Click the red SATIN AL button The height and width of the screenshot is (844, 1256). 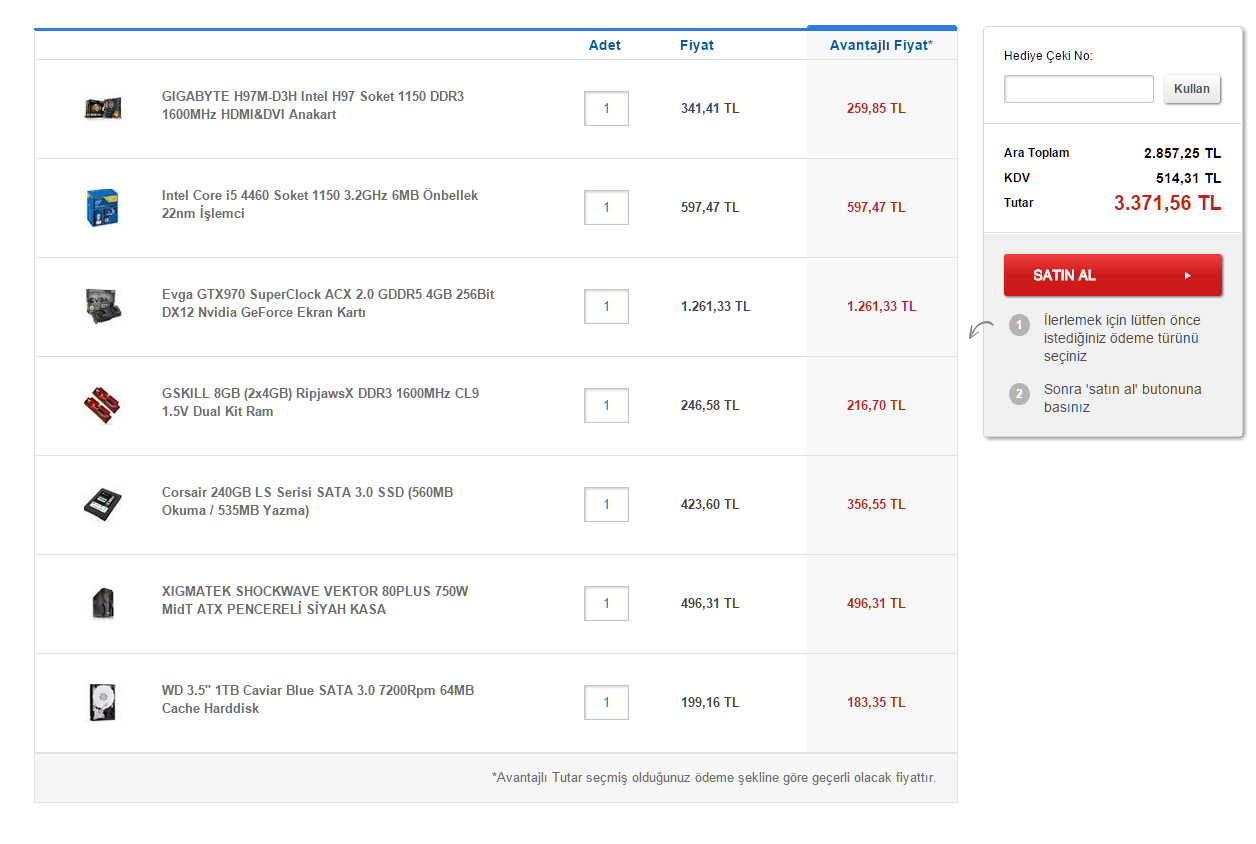point(1112,275)
